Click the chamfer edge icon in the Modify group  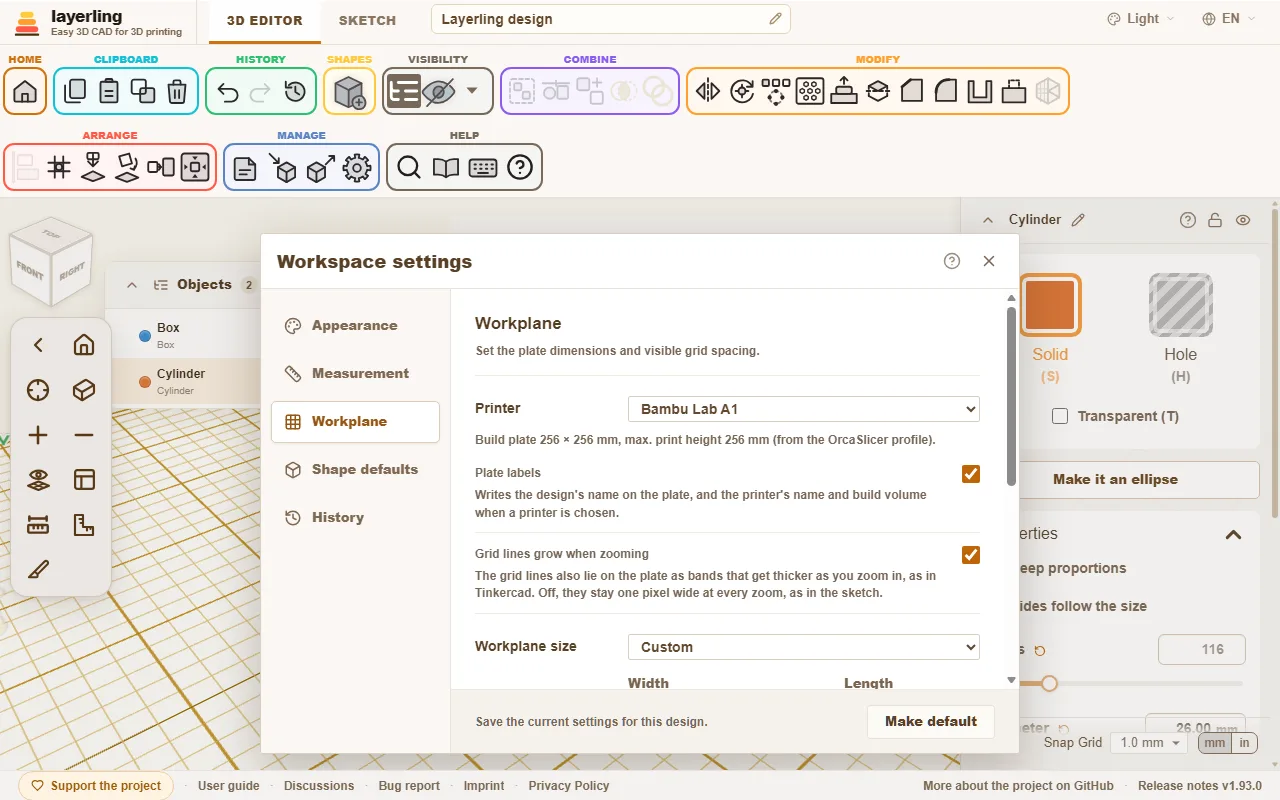tap(911, 92)
